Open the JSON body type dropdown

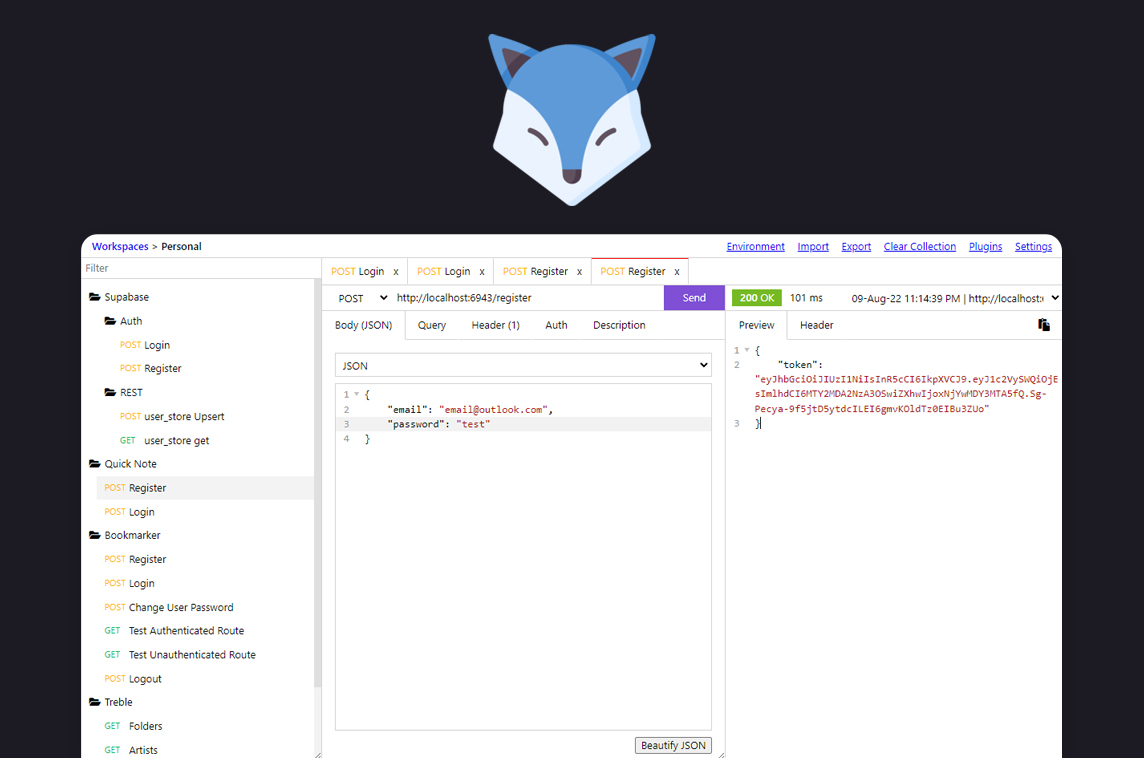523,366
